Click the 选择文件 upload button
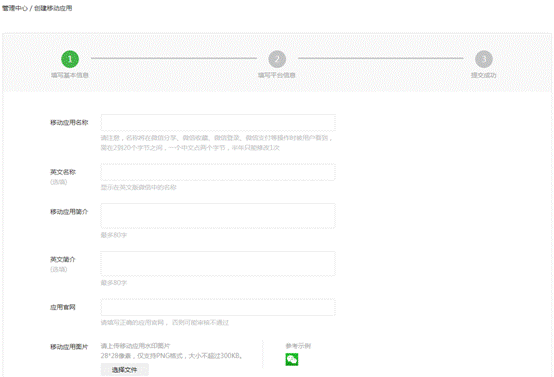 pos(125,370)
